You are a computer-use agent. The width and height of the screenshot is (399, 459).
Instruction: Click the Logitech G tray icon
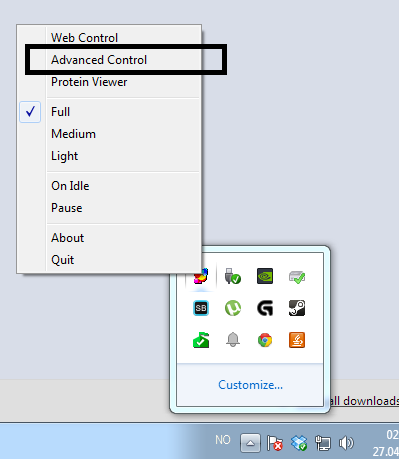[265, 308]
